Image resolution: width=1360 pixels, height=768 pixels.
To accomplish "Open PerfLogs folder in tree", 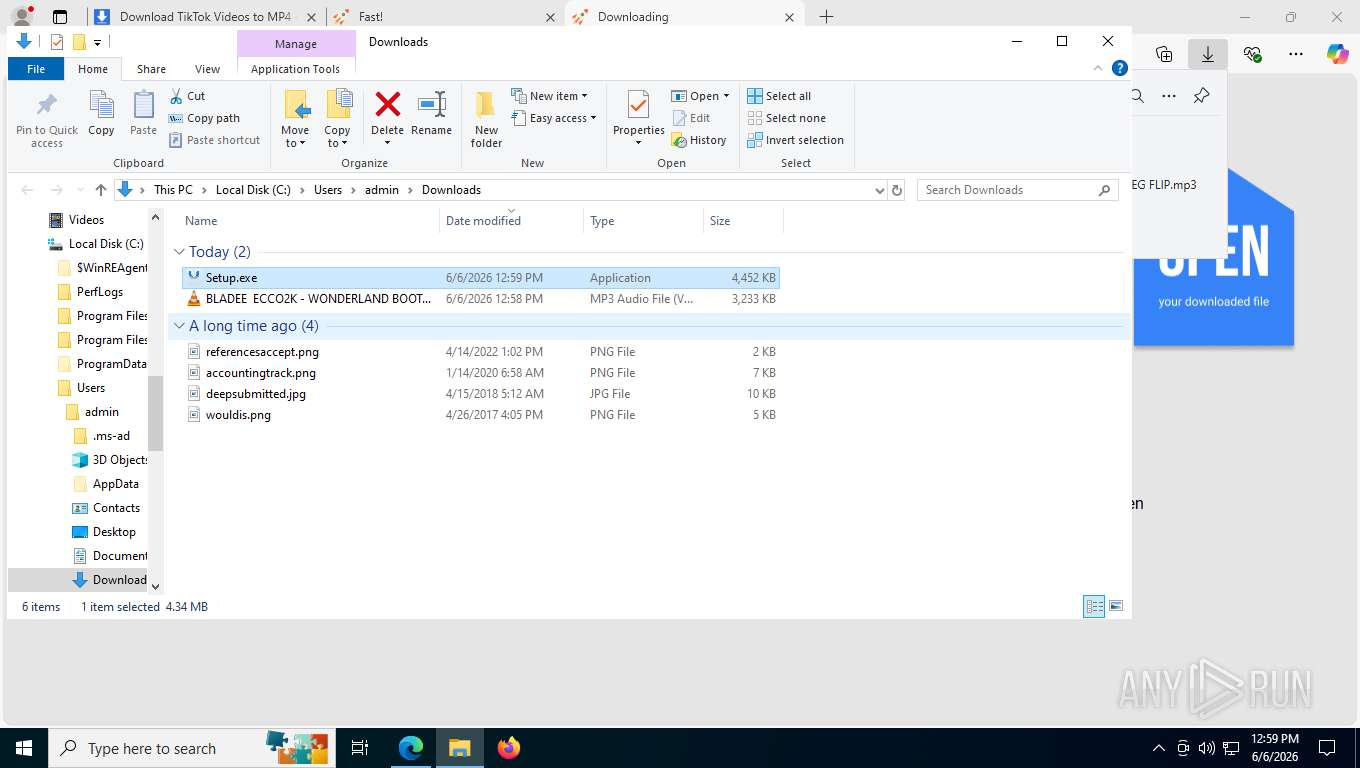I will tap(100, 292).
